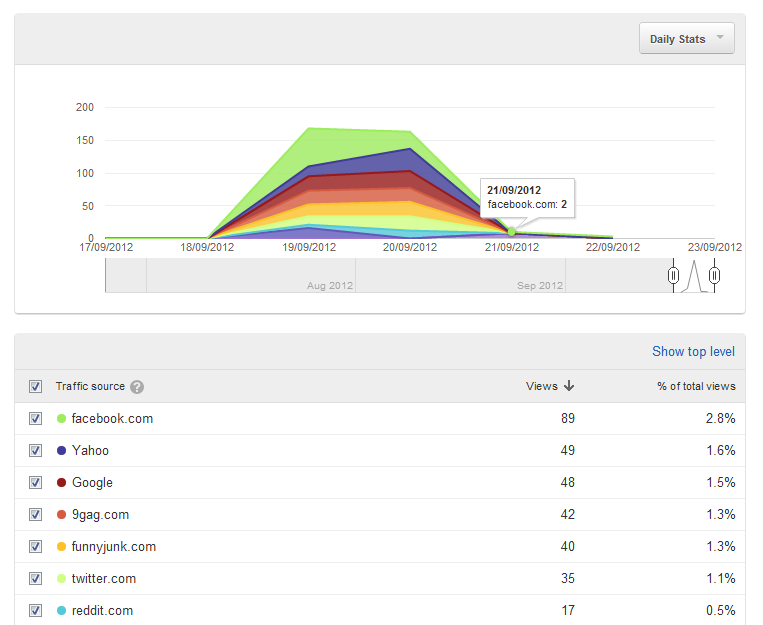Open the Traffic source help question-mark icon
Viewport: 763px width, 625px height.
[137, 387]
